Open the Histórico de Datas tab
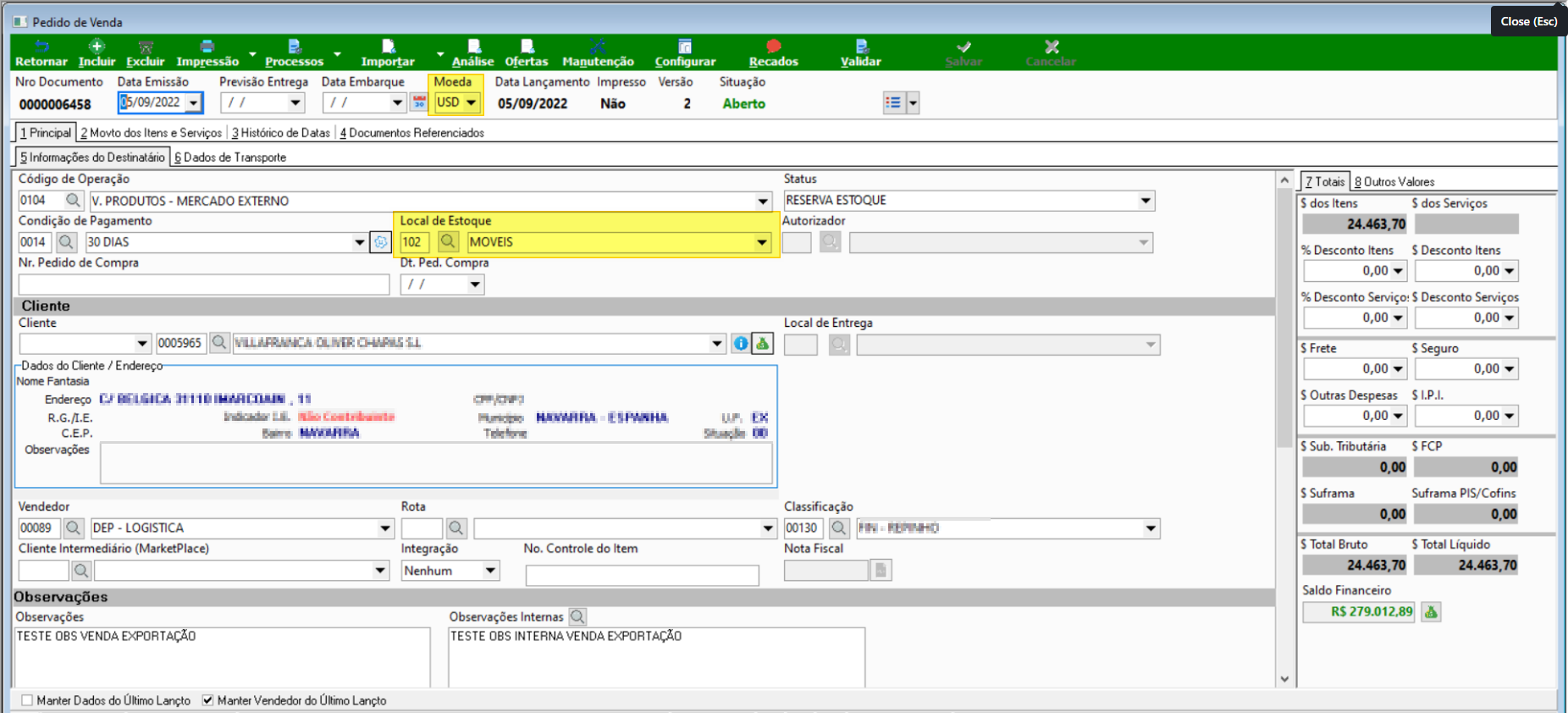1568x713 pixels. click(281, 133)
